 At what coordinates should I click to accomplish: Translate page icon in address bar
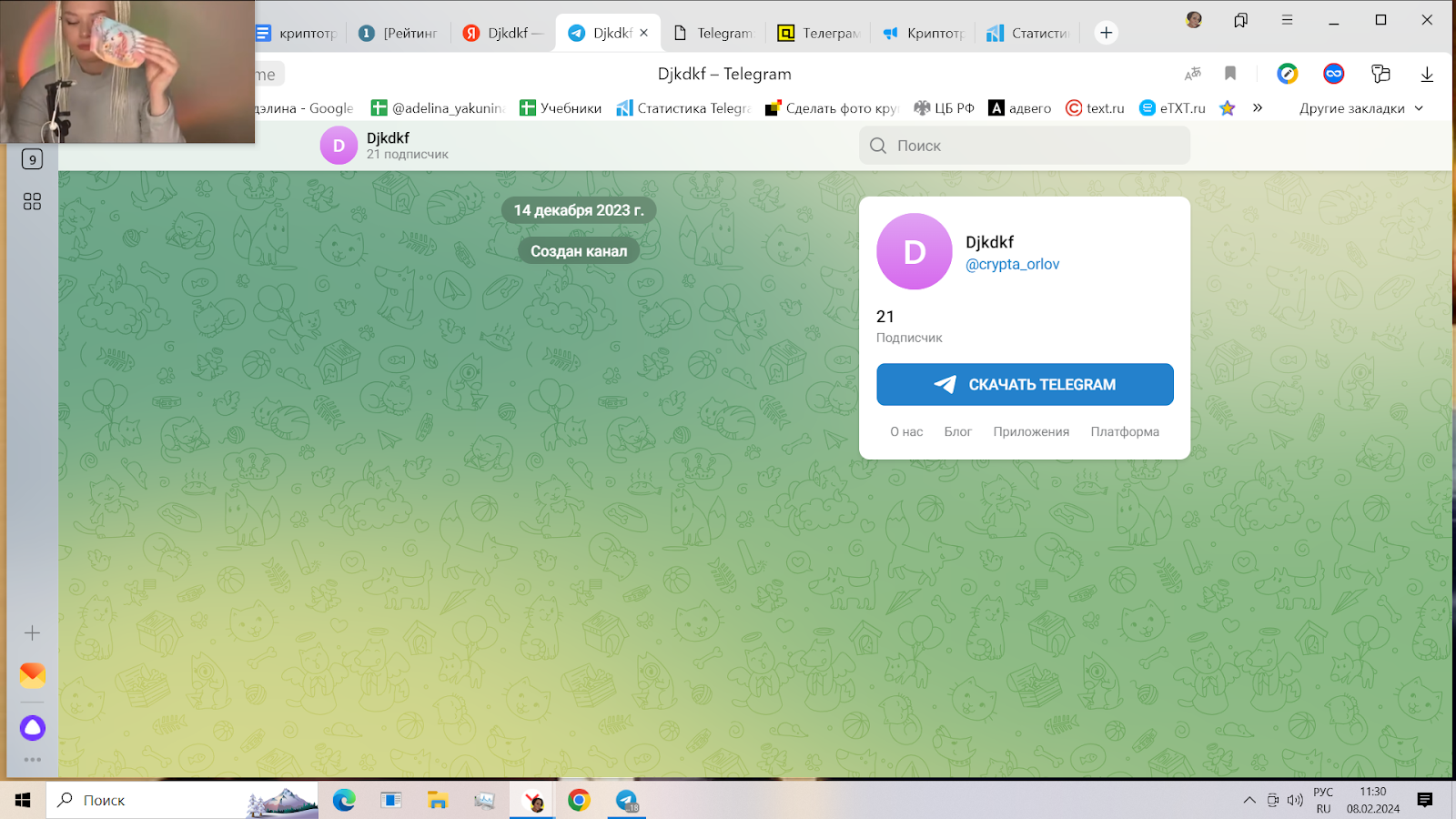(1193, 74)
